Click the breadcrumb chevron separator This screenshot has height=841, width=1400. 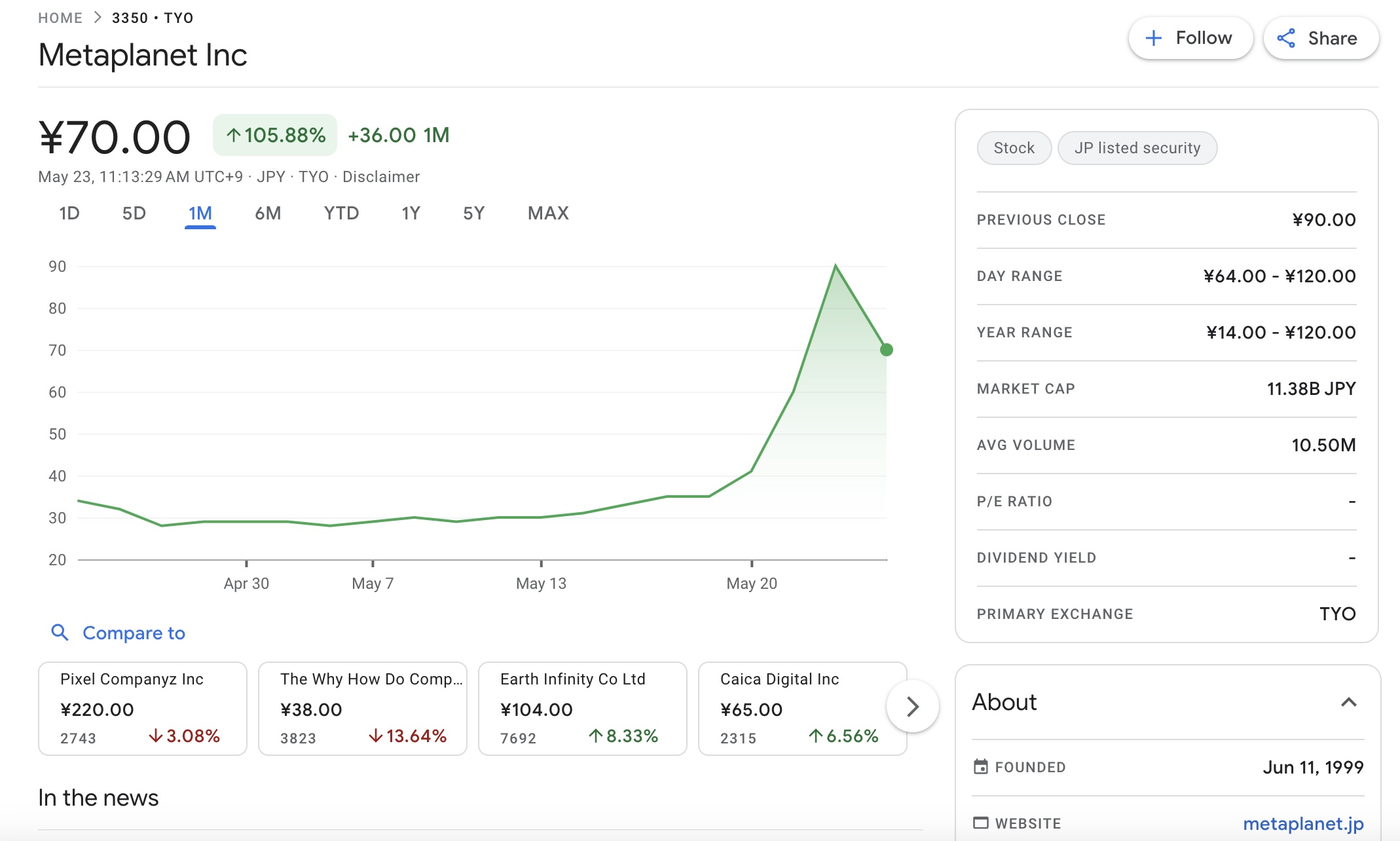point(98,18)
